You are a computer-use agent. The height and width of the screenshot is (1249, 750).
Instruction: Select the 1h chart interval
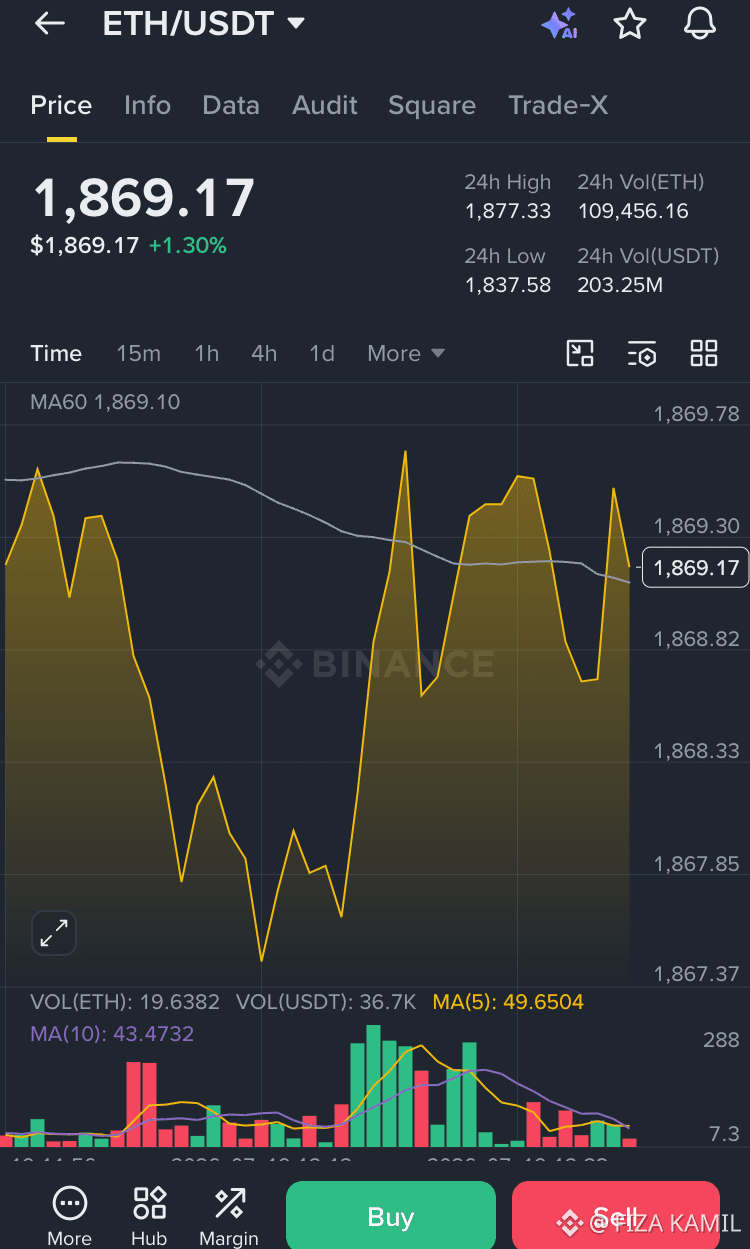tap(207, 353)
